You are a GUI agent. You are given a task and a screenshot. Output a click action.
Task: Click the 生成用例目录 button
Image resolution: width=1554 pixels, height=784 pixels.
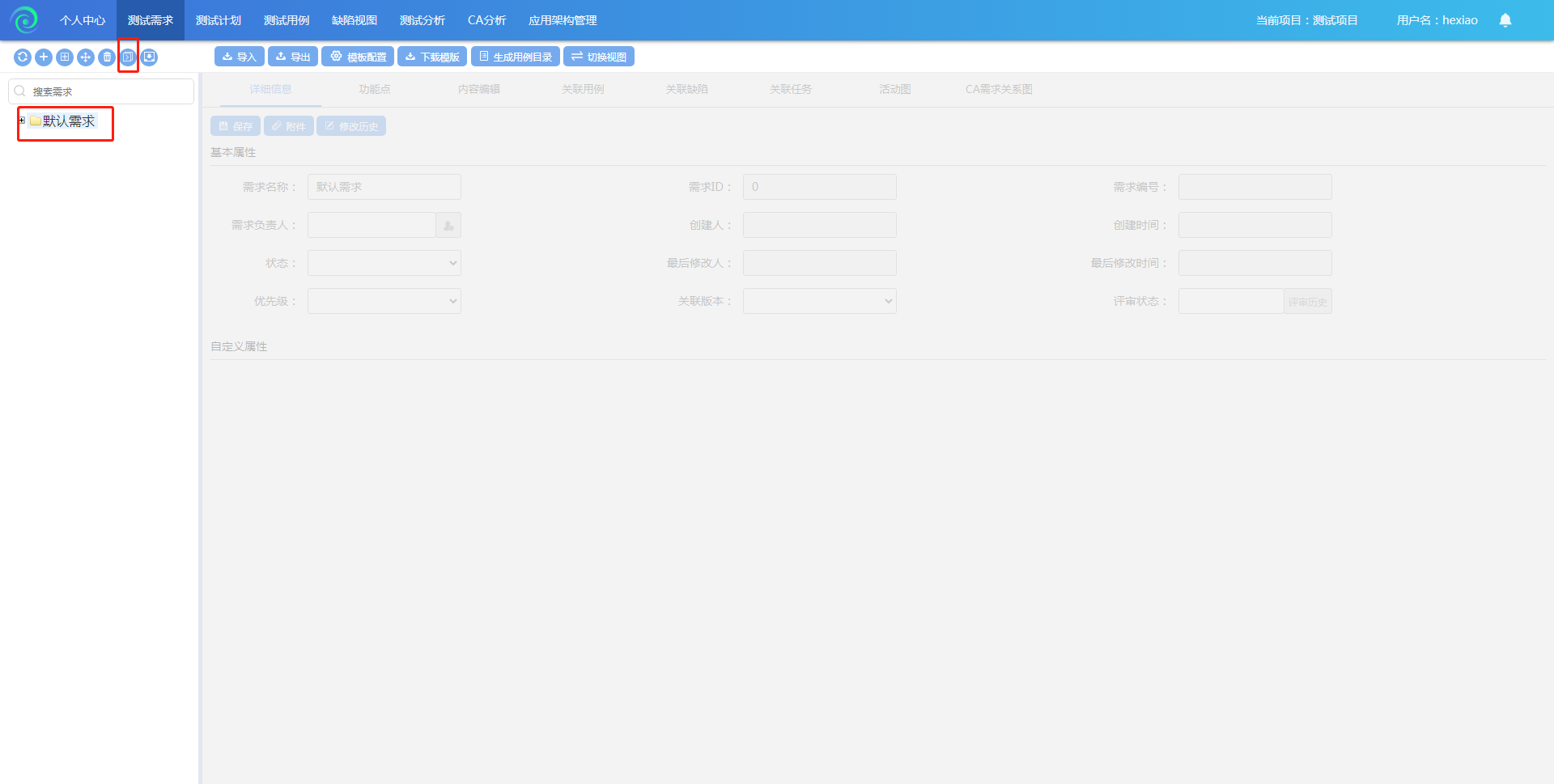click(515, 57)
